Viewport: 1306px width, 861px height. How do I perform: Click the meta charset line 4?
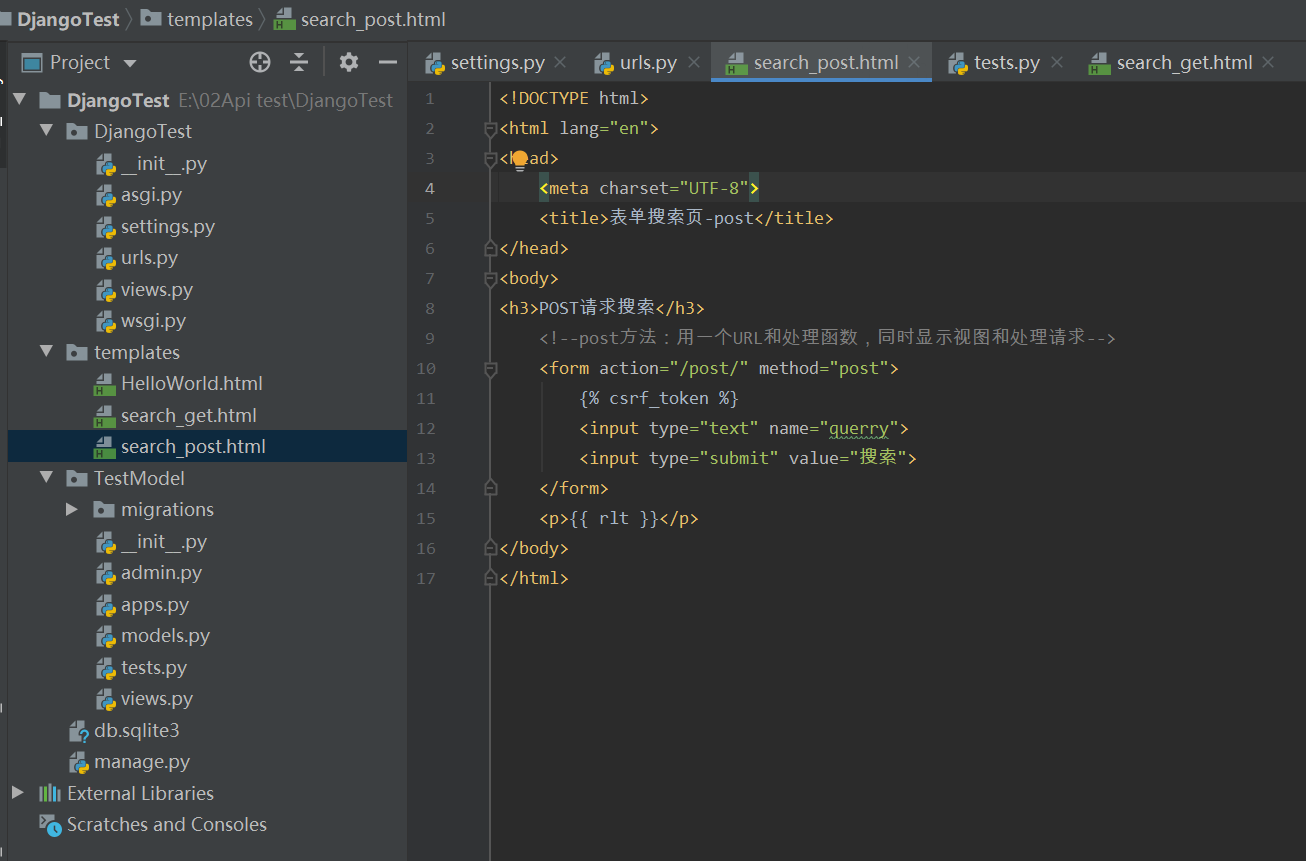(649, 188)
